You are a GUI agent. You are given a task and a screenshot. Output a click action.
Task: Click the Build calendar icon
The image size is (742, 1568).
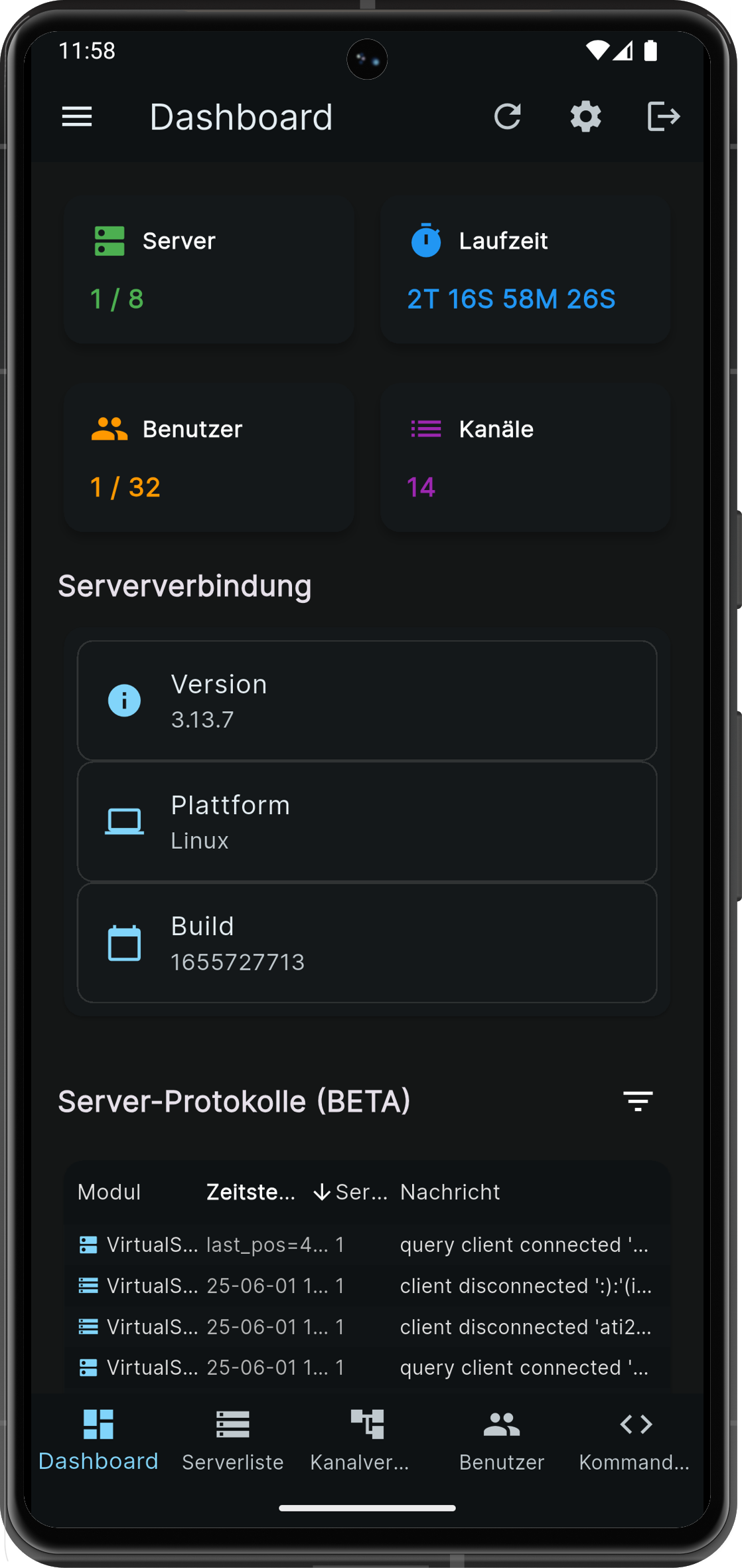(x=124, y=942)
